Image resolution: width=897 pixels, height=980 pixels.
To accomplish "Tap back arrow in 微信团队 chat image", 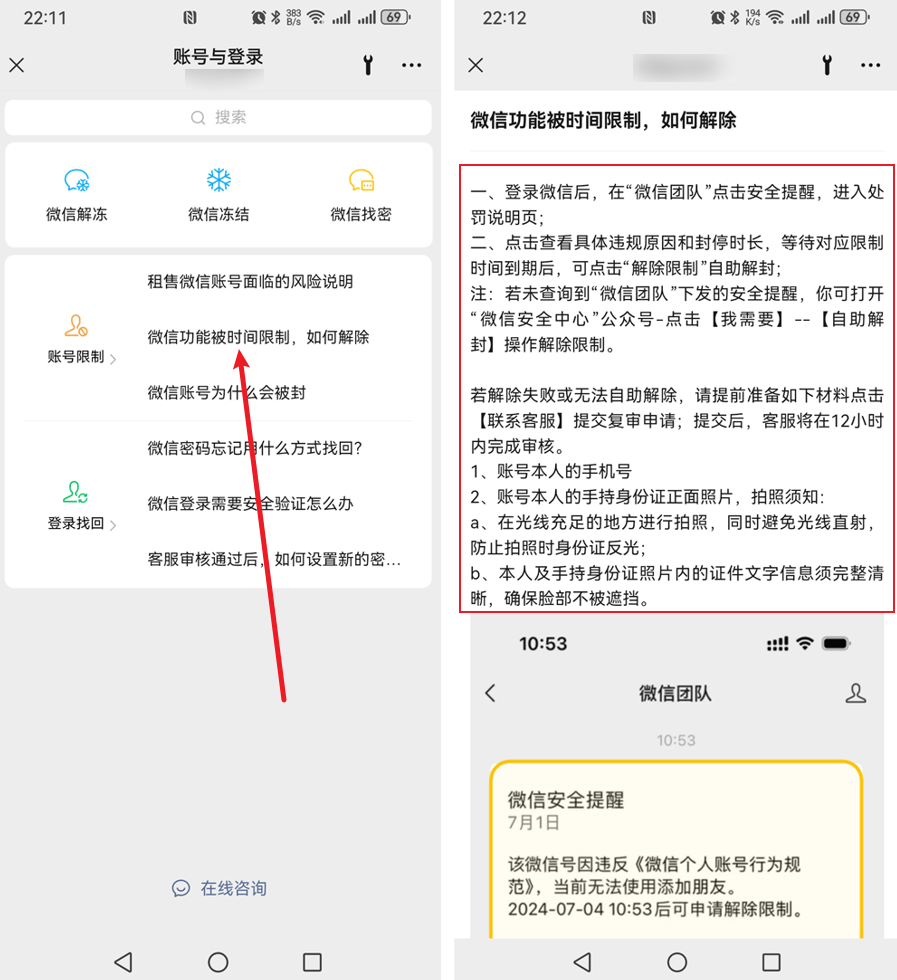I will tap(491, 692).
